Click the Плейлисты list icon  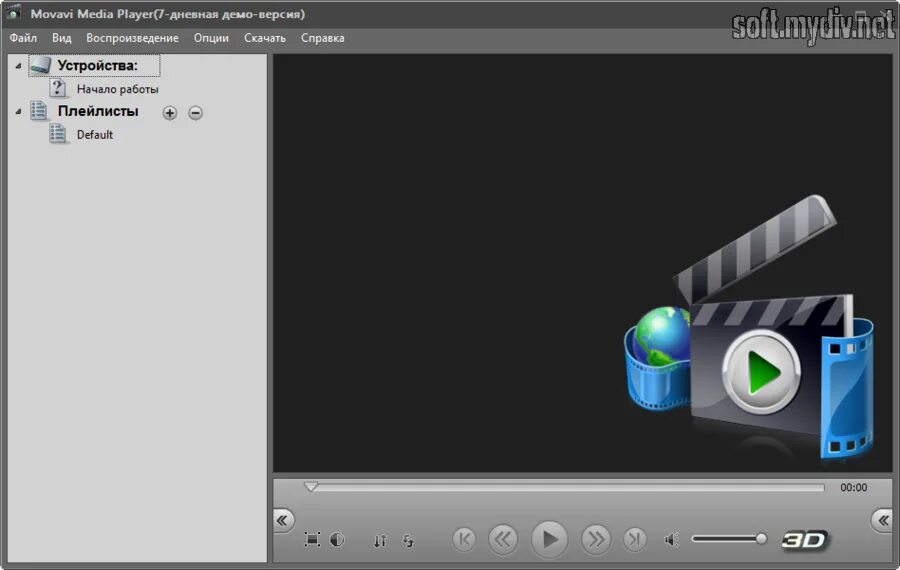click(38, 110)
